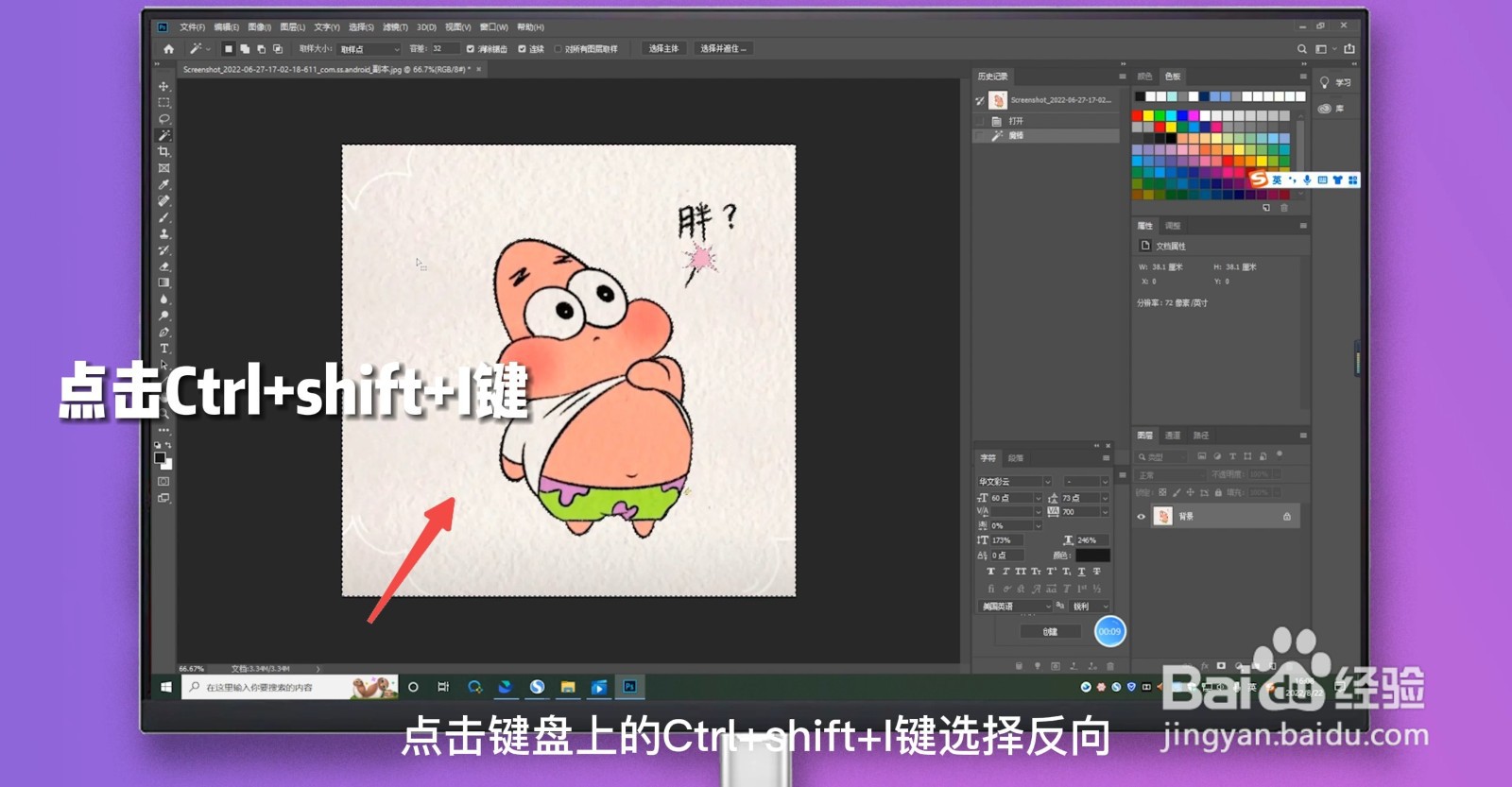The image size is (1512, 787).
Task: Select the Lasso tool
Action: [163, 119]
